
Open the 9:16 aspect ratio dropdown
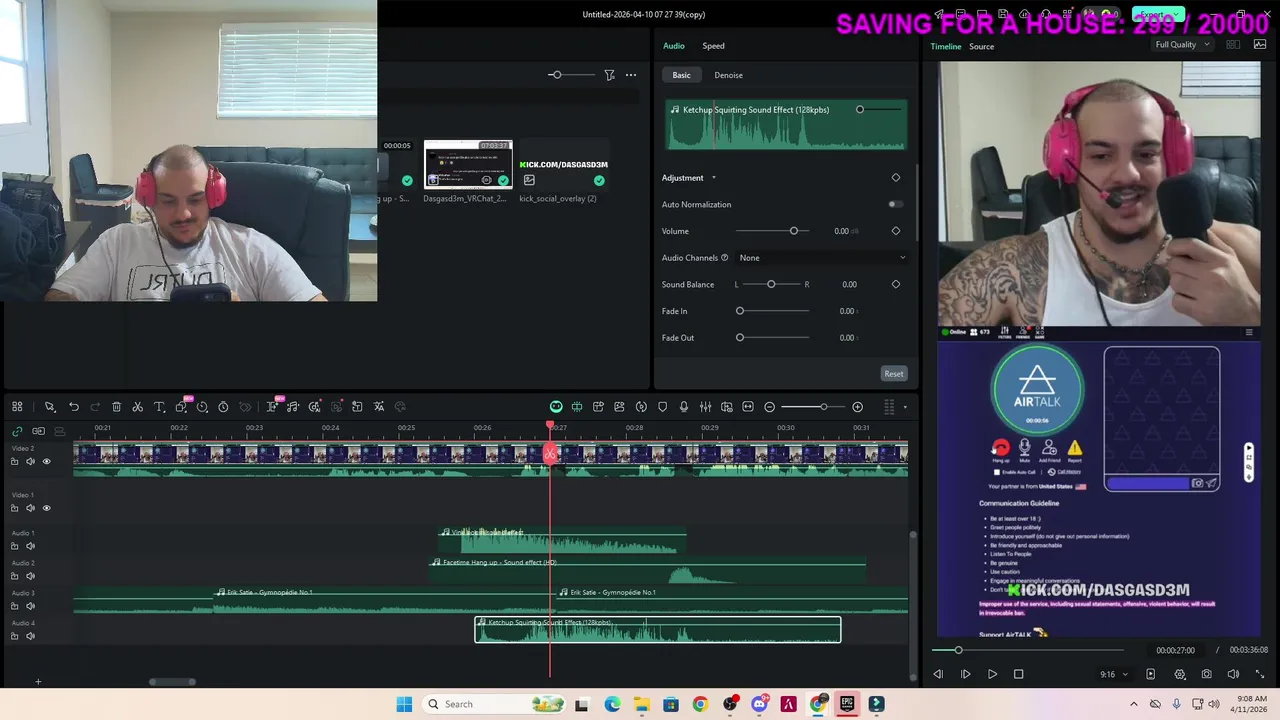coord(1114,674)
